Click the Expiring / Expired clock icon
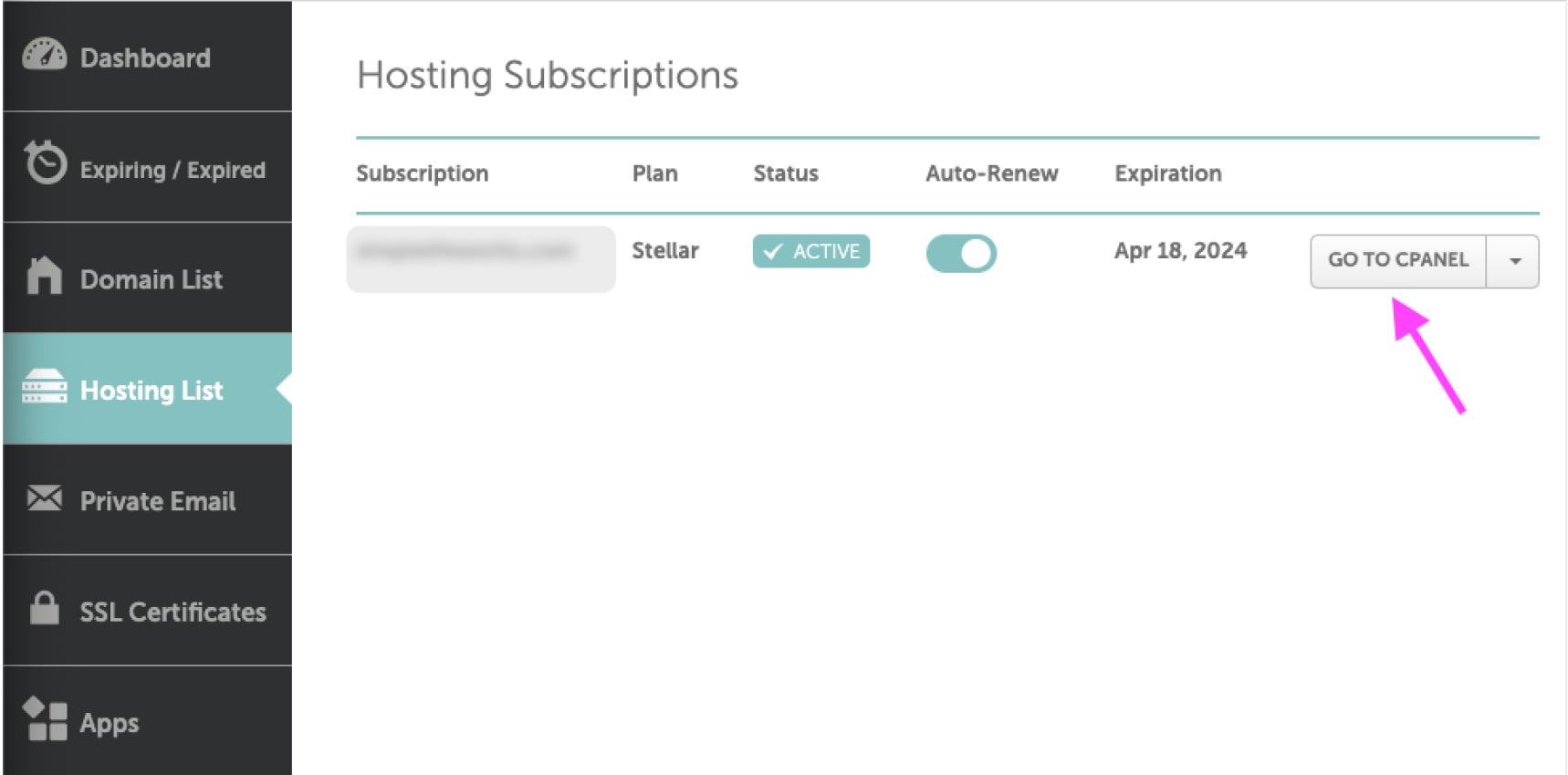This screenshot has width=1568, height=775. coord(45,164)
